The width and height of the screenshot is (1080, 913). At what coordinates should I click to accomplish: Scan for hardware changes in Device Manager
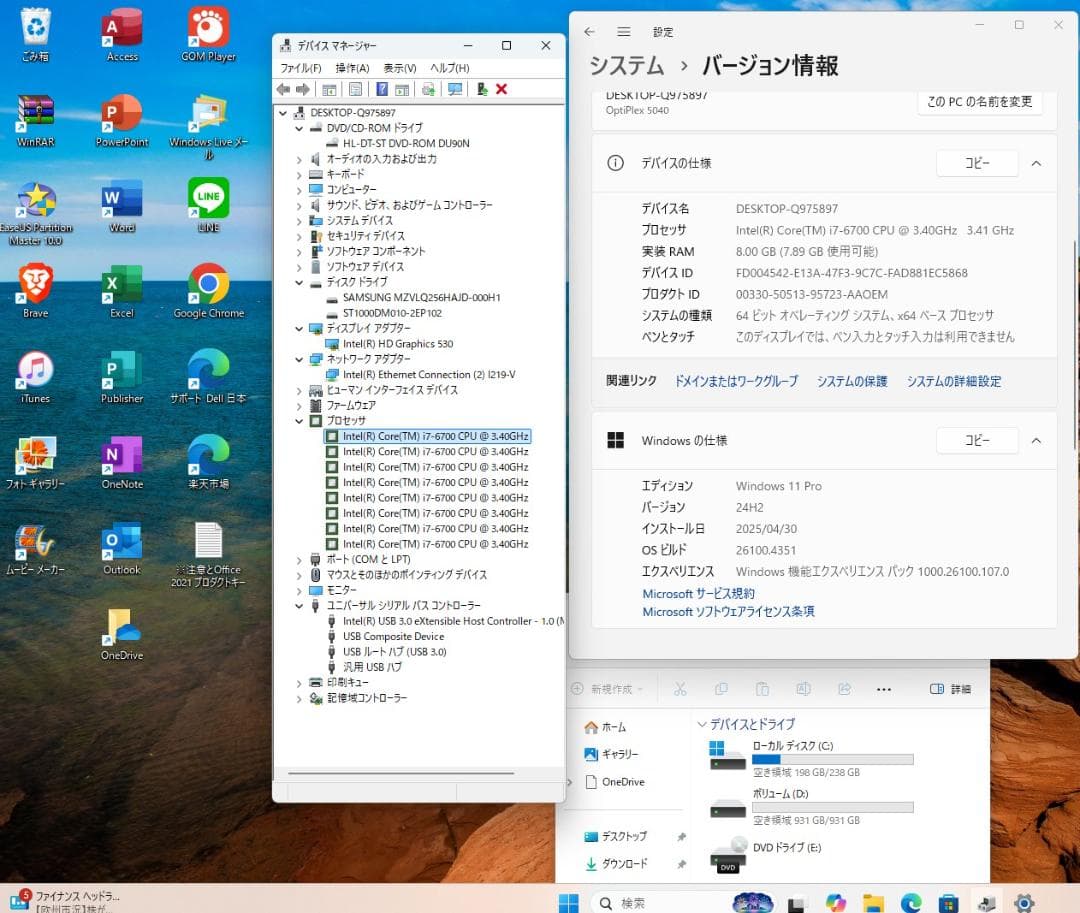454,89
